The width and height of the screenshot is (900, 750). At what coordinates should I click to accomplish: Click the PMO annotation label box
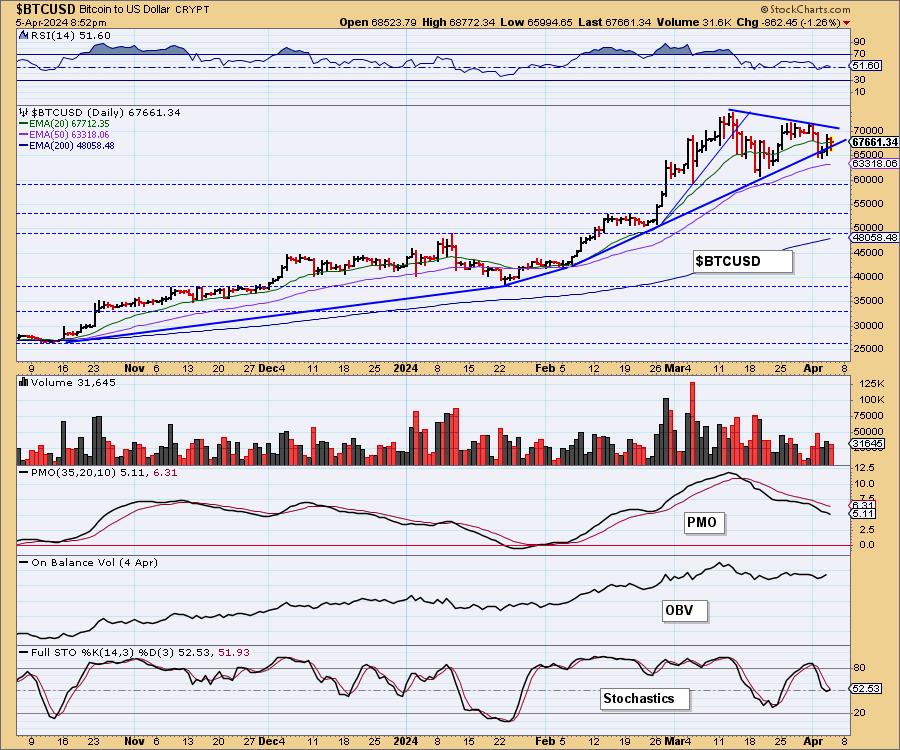(704, 522)
